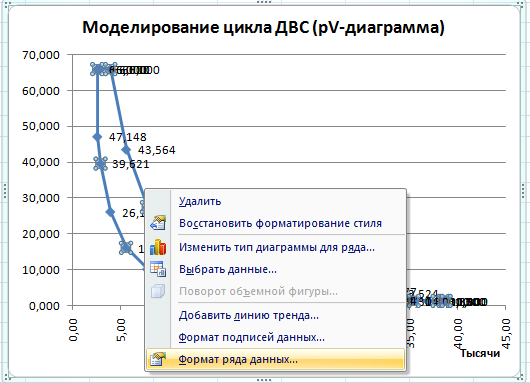The height and width of the screenshot is (383, 530).
Task: Open Изменить тип диаграммы для ряда
Action: coord(276,247)
